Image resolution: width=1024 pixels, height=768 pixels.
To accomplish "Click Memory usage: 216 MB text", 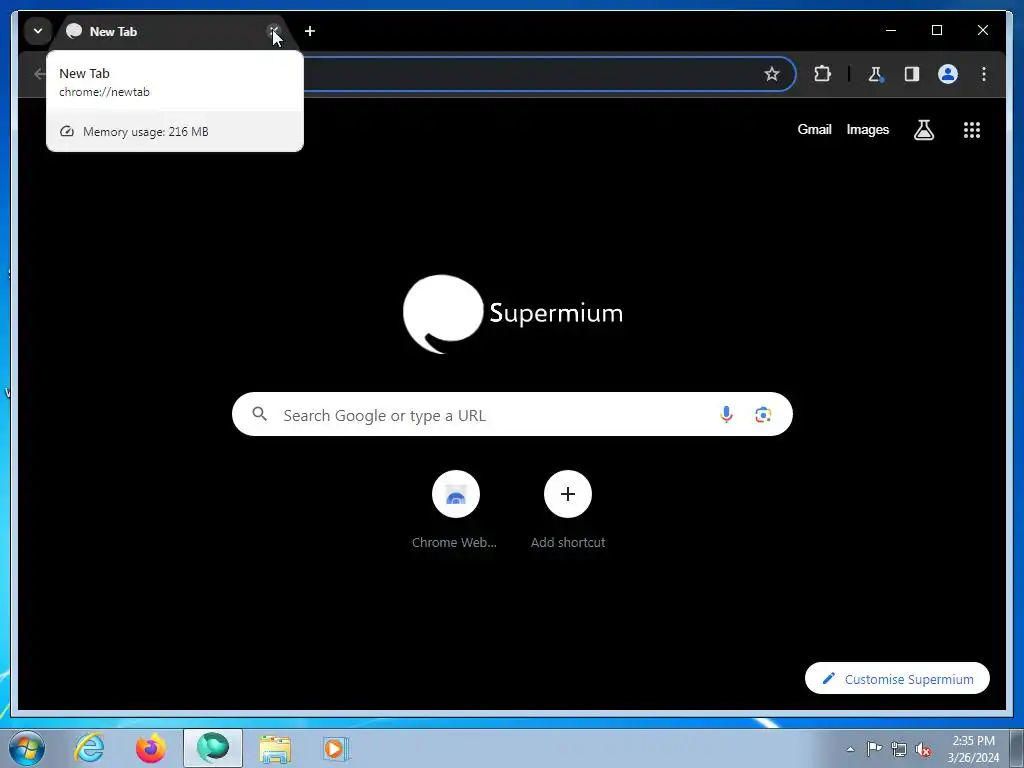I will [x=146, y=131].
